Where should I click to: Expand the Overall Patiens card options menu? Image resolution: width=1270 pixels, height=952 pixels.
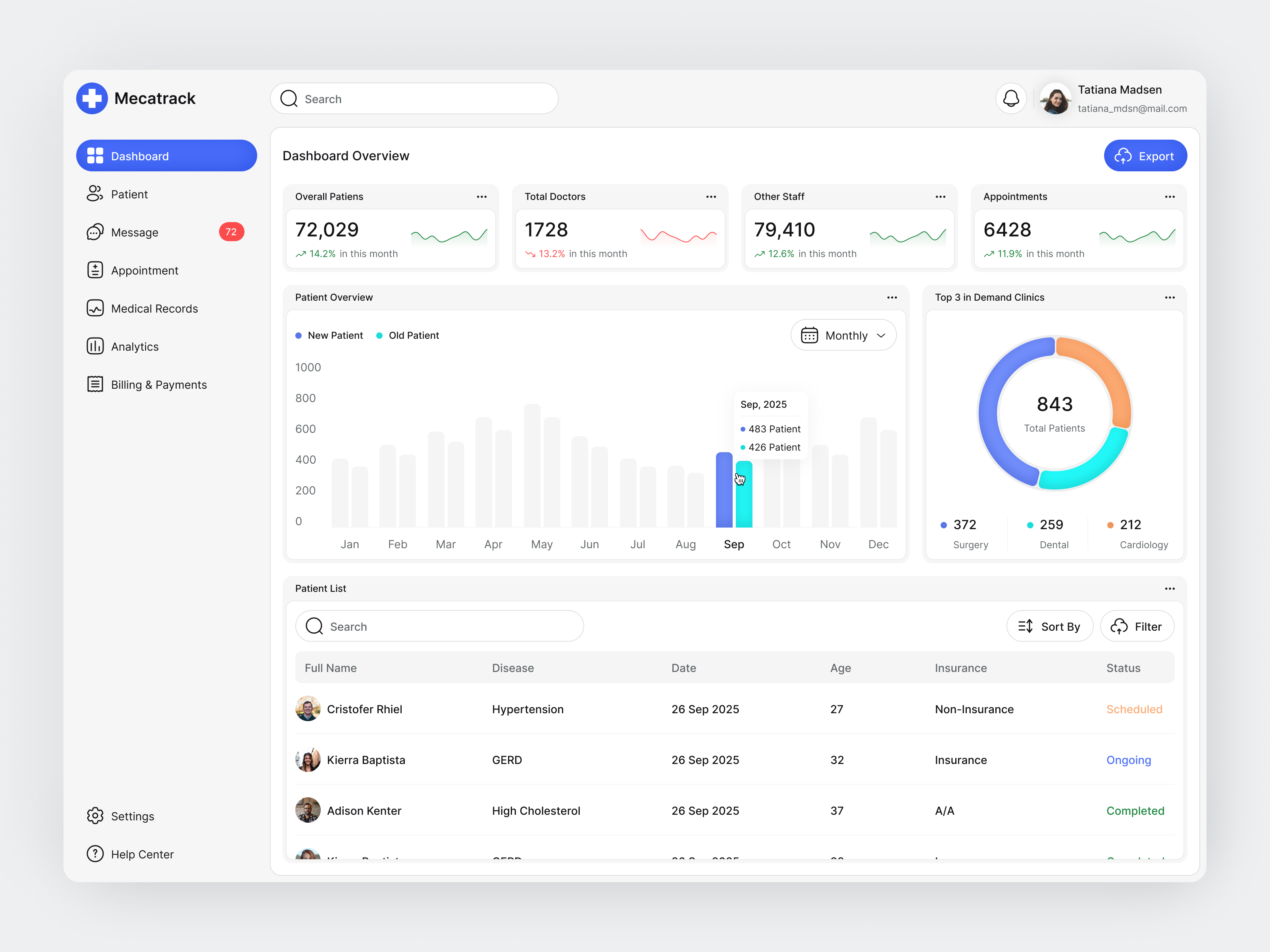482,196
